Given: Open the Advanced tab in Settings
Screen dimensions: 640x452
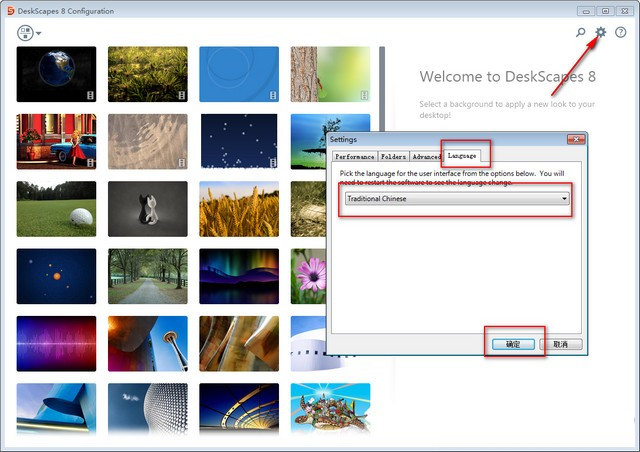Looking at the screenshot, I should pos(426,157).
